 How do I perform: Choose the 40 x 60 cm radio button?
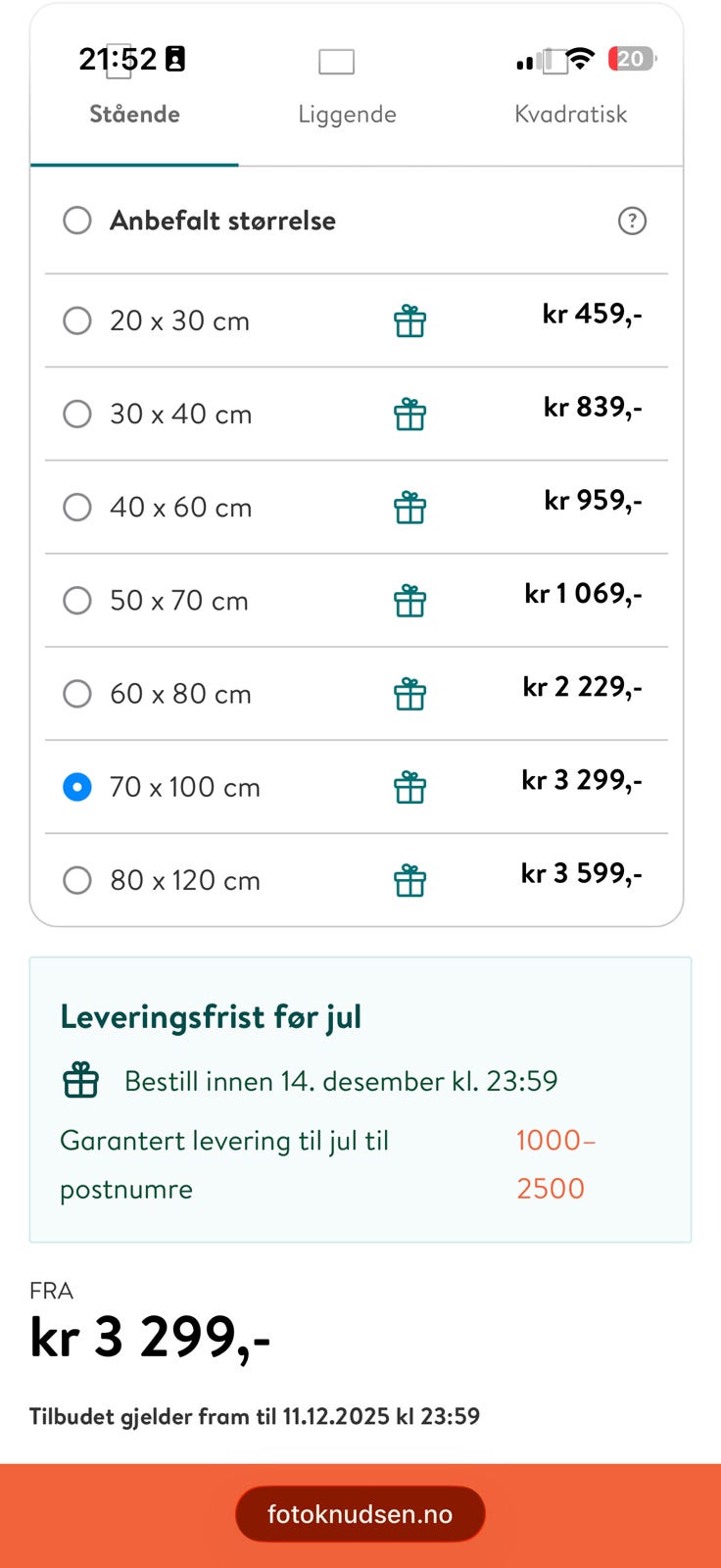77,507
